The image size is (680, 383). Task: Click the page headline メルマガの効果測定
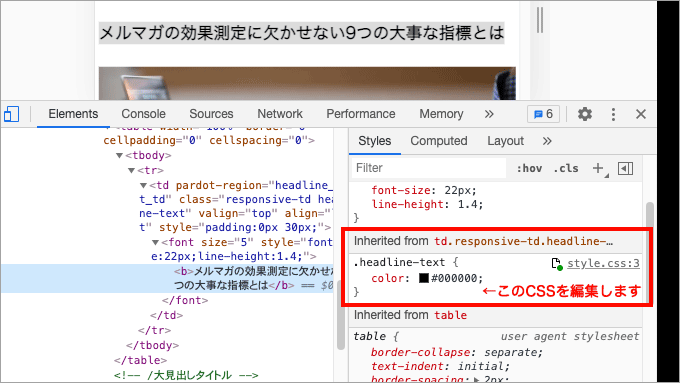302,33
